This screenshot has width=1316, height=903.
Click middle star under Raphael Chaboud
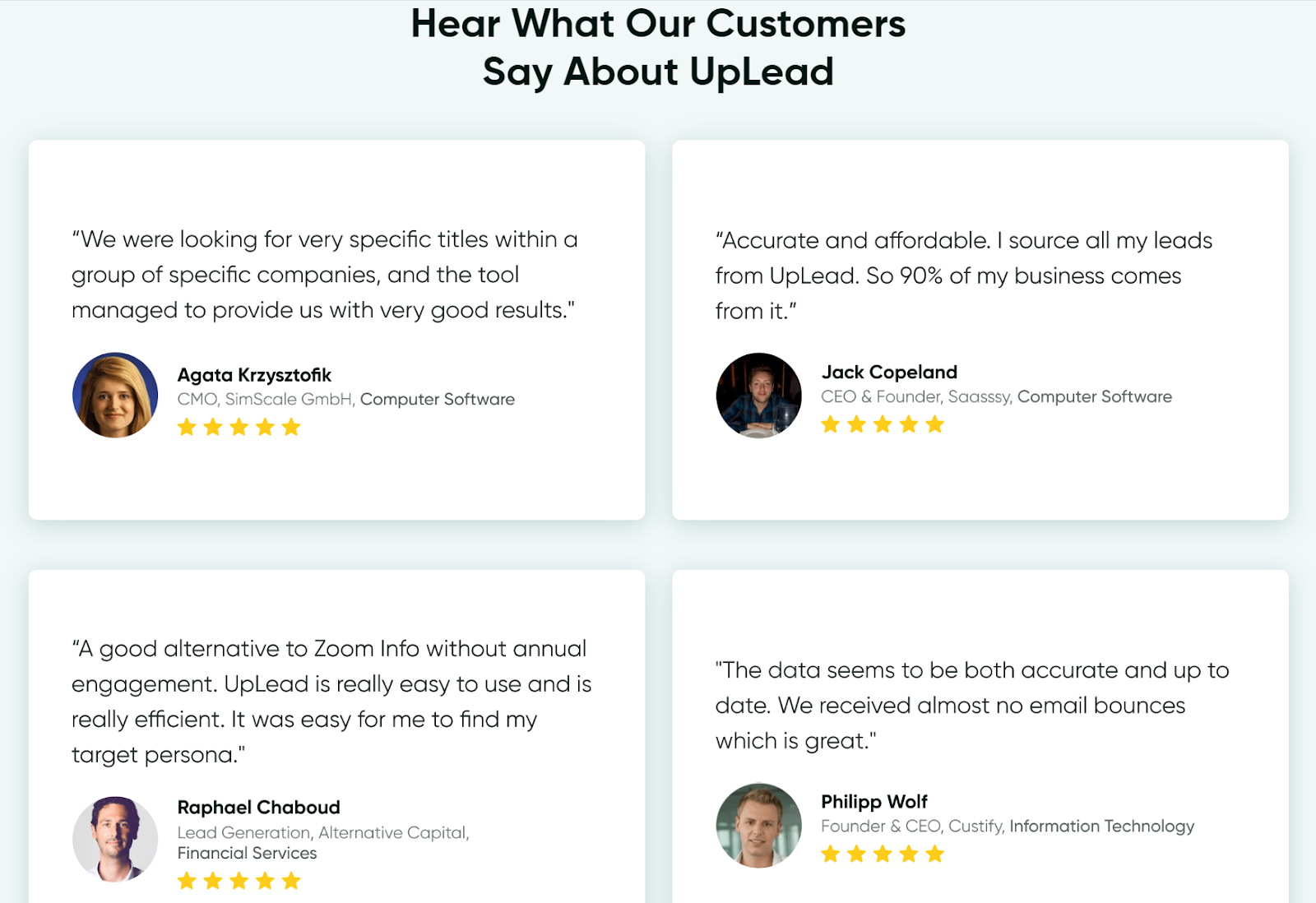[239, 882]
